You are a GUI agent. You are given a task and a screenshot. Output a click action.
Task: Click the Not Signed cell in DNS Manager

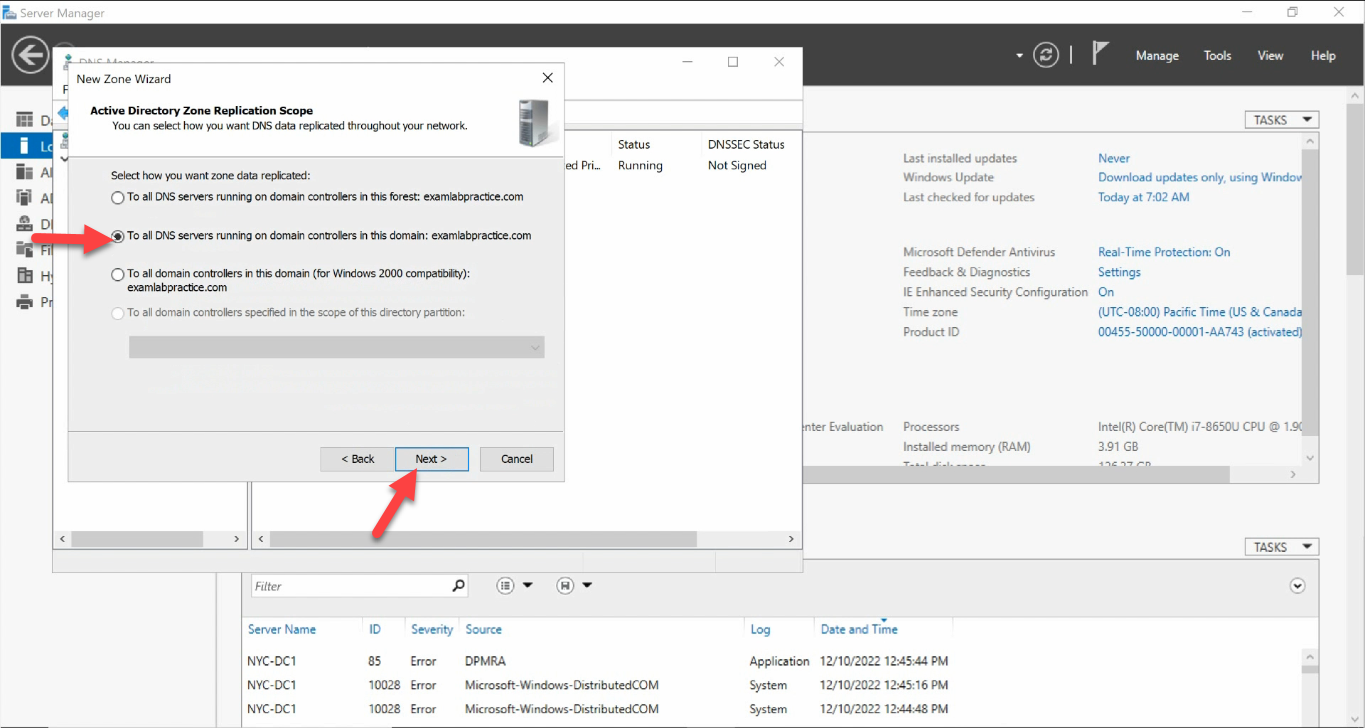(737, 166)
